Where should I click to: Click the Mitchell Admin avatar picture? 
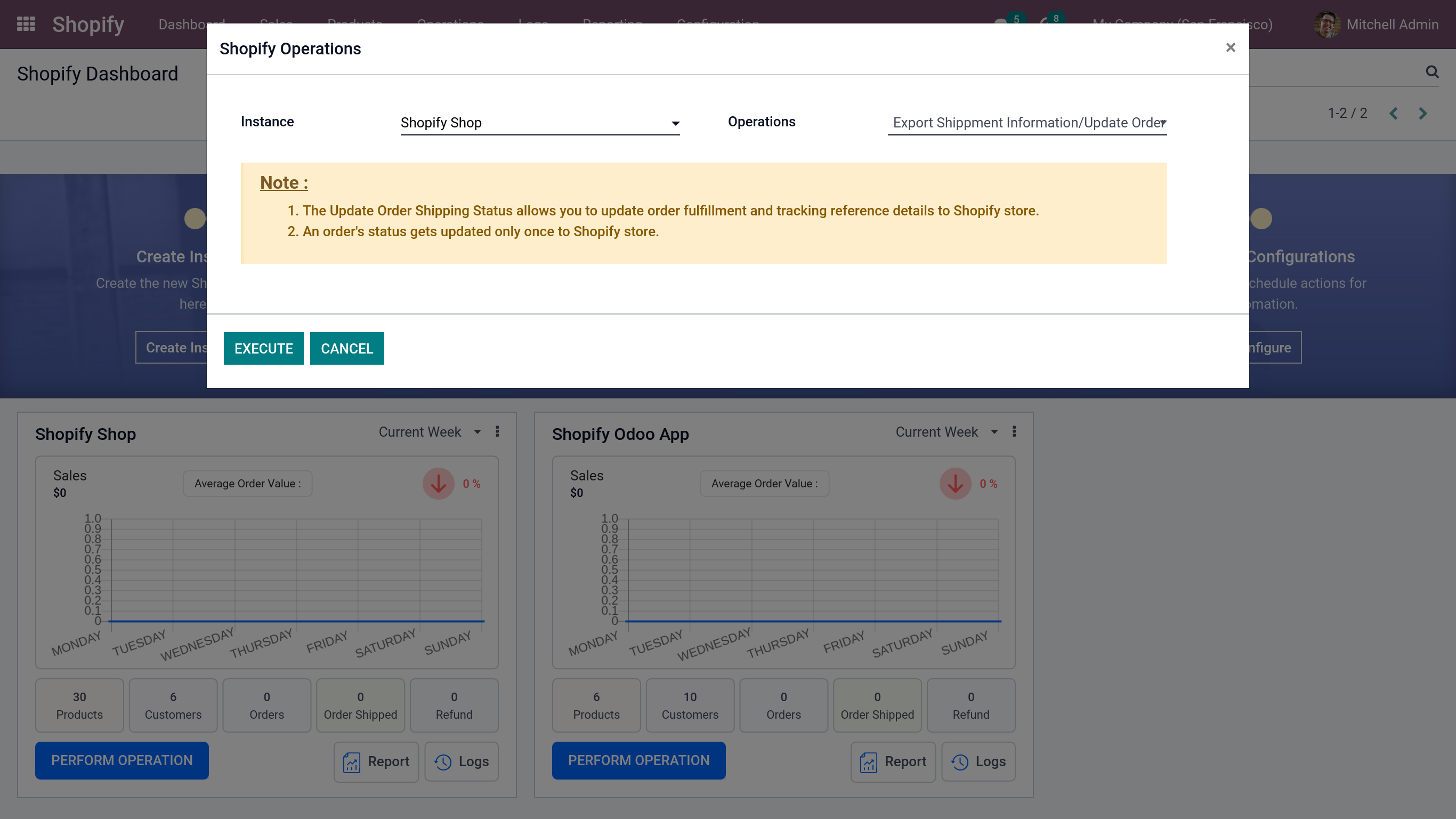[1326, 25]
